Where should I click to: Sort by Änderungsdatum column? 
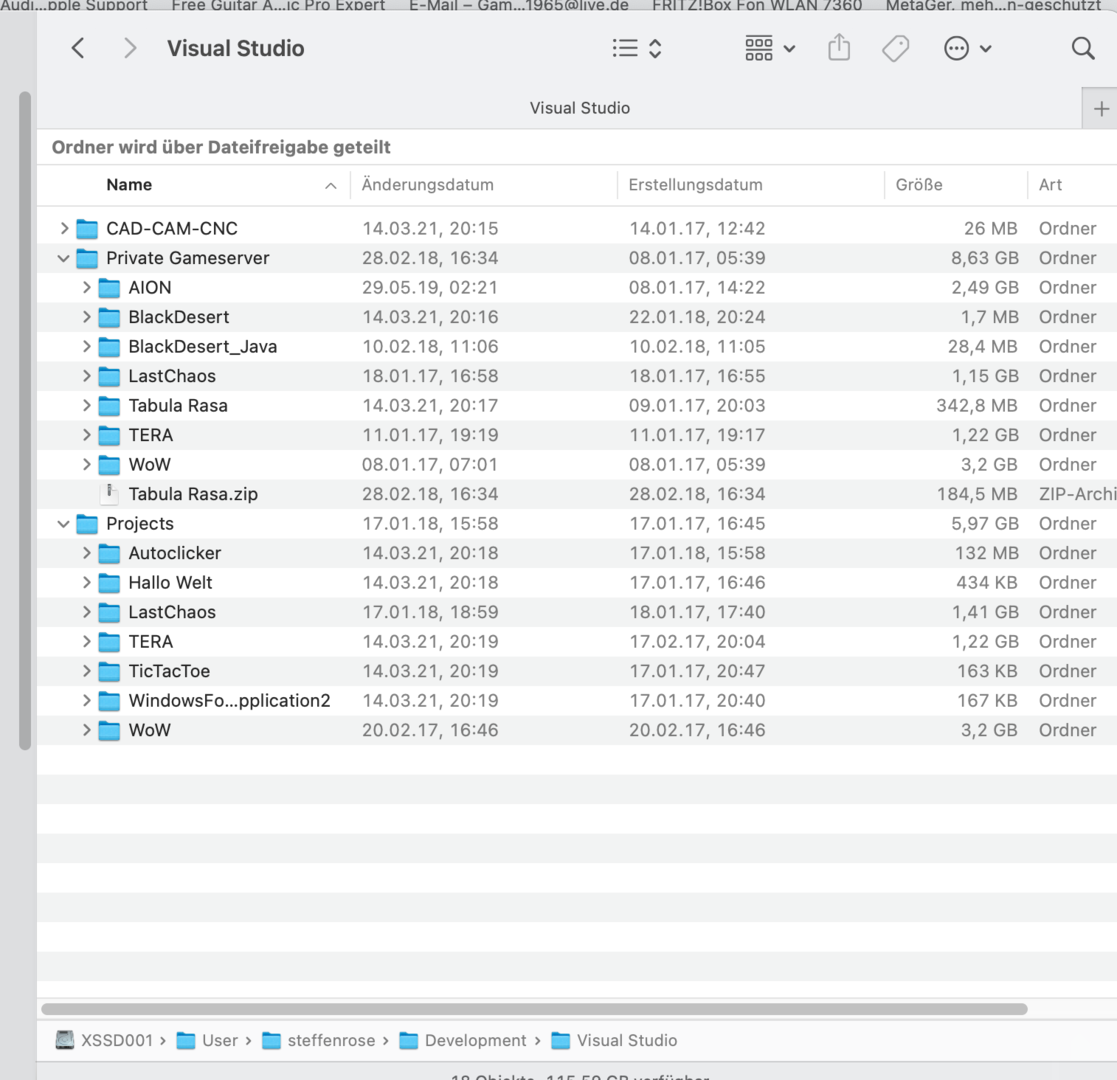click(x=428, y=185)
